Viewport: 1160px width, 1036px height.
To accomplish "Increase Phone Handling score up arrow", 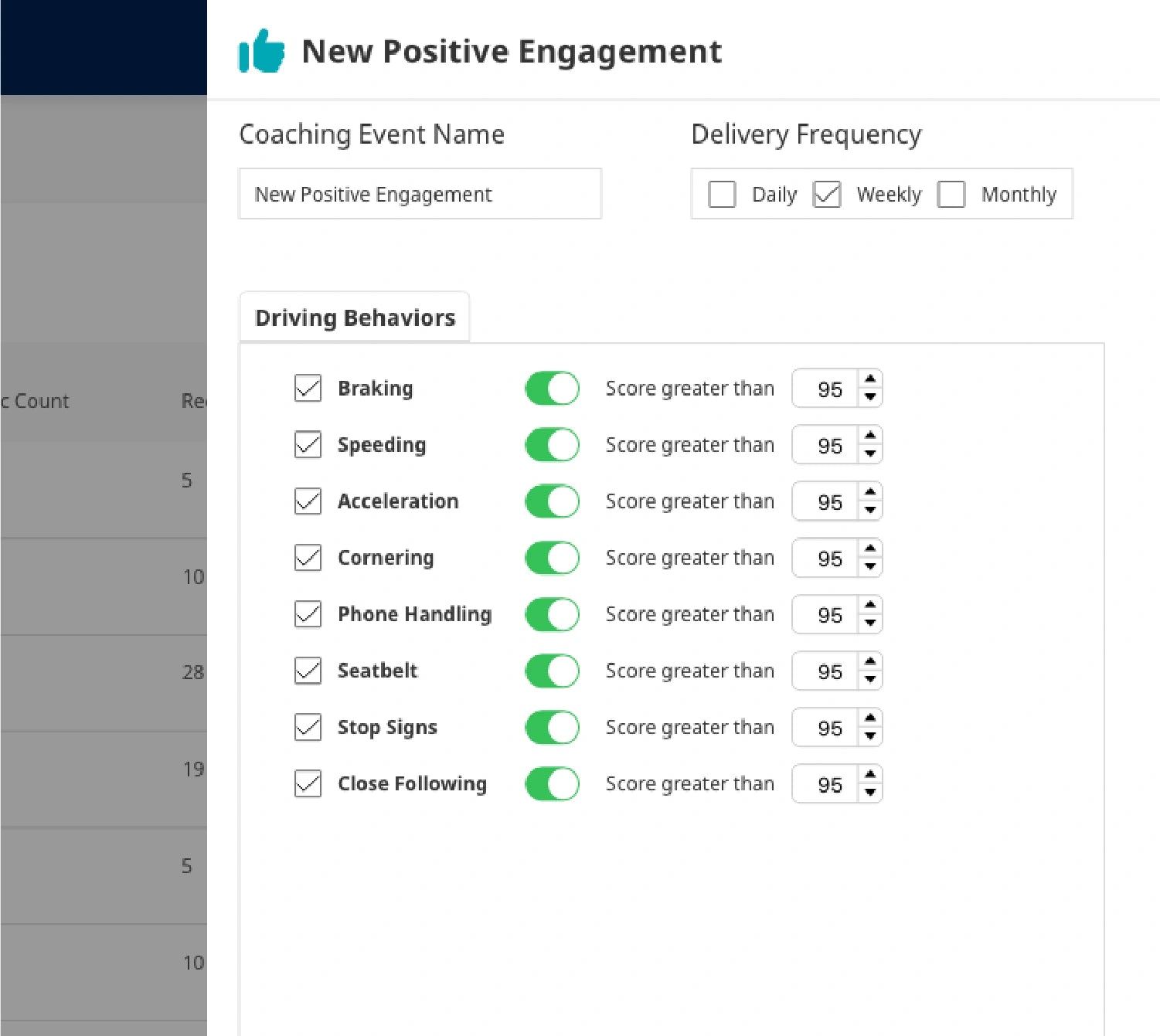I will [x=870, y=604].
